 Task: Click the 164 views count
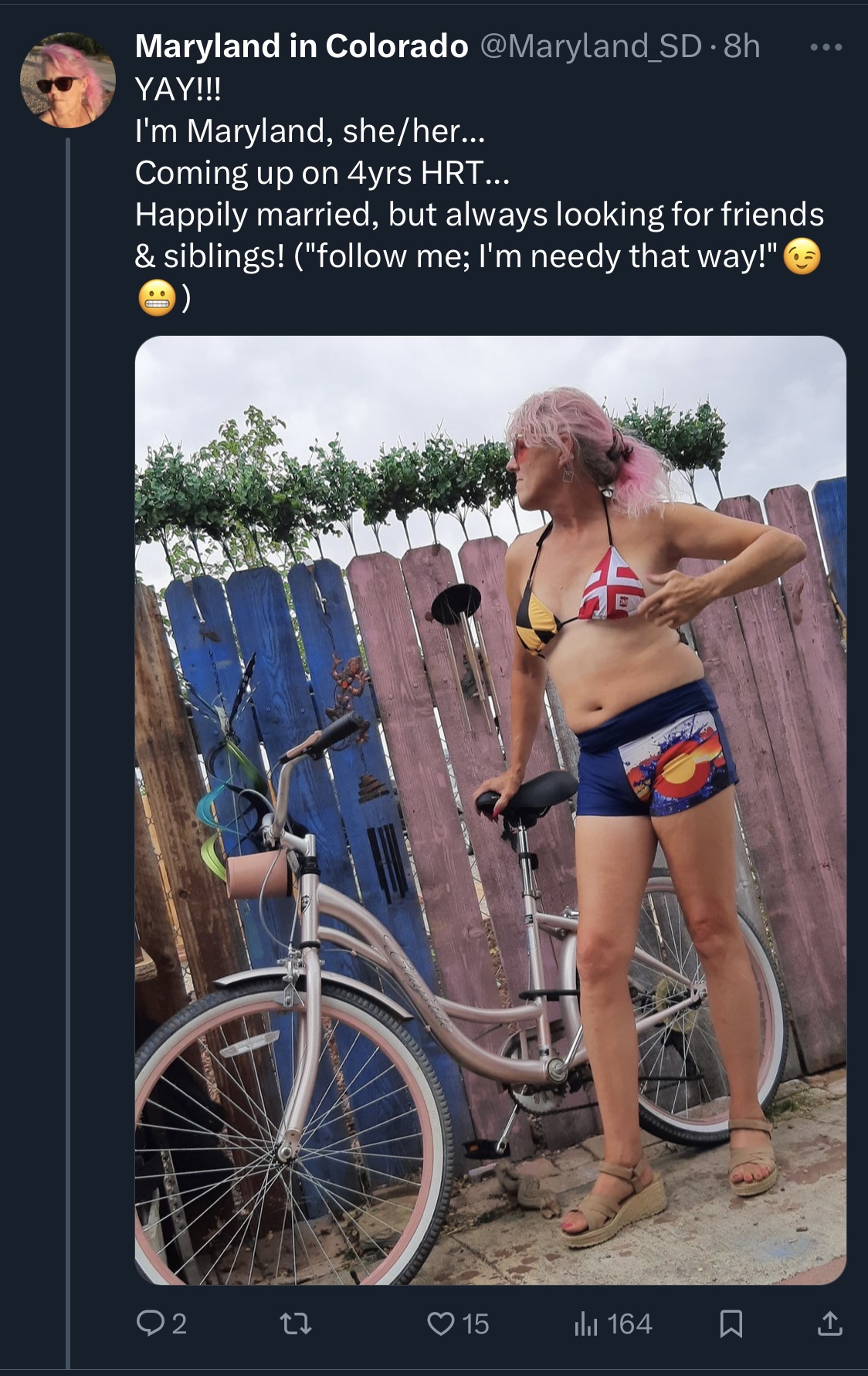click(629, 1324)
